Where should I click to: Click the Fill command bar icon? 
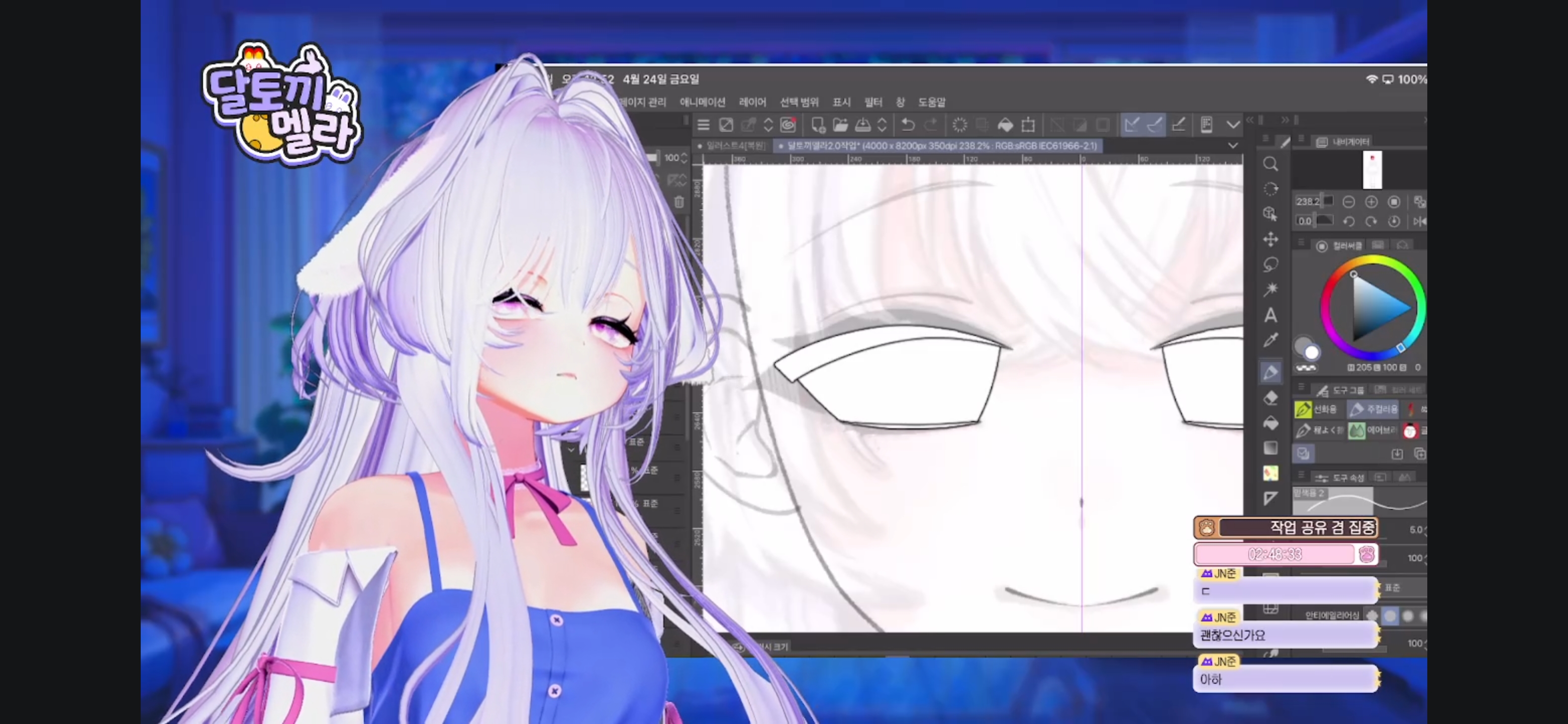pos(1006,125)
